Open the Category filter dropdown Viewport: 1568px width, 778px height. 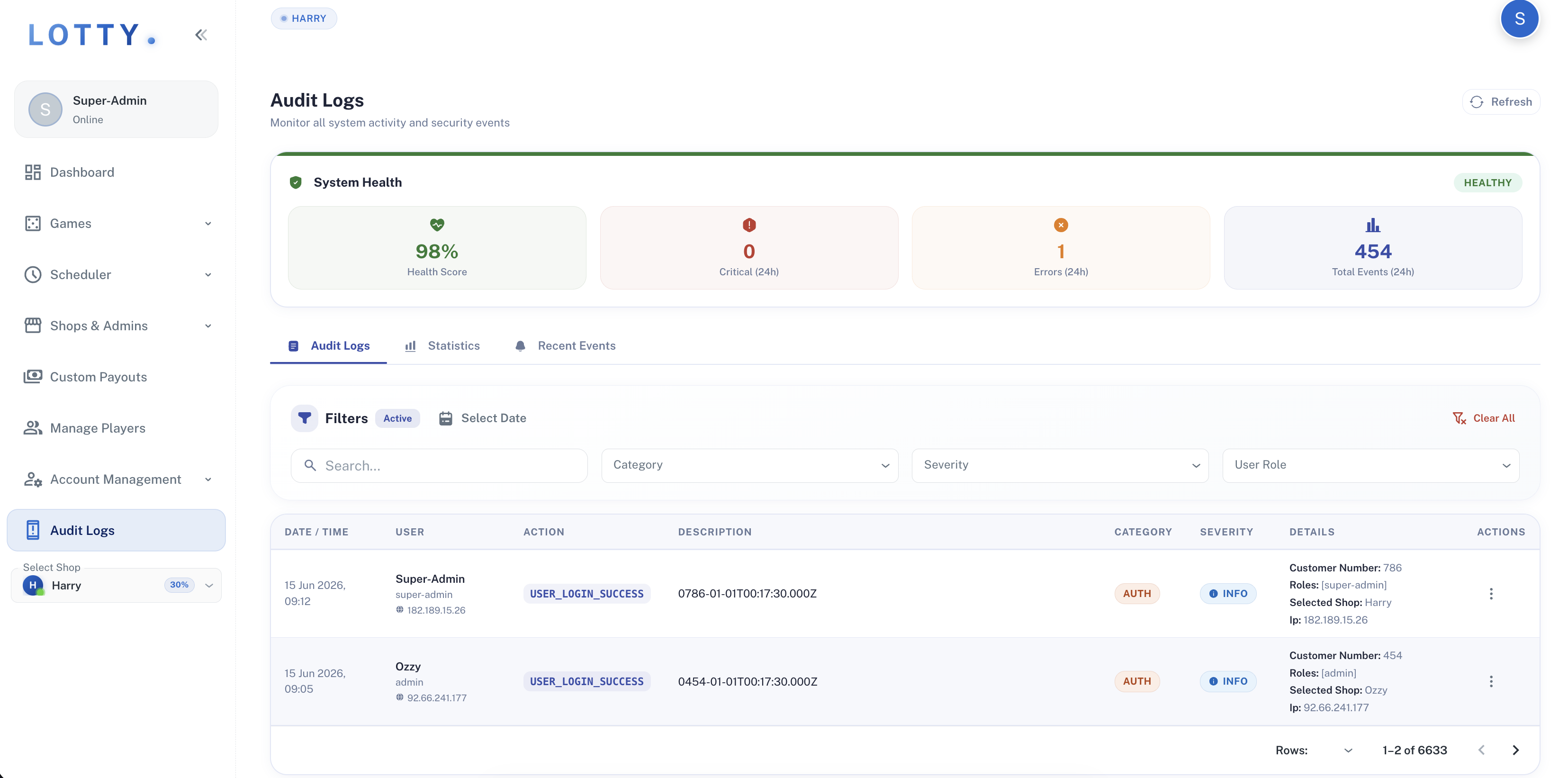[749, 466]
